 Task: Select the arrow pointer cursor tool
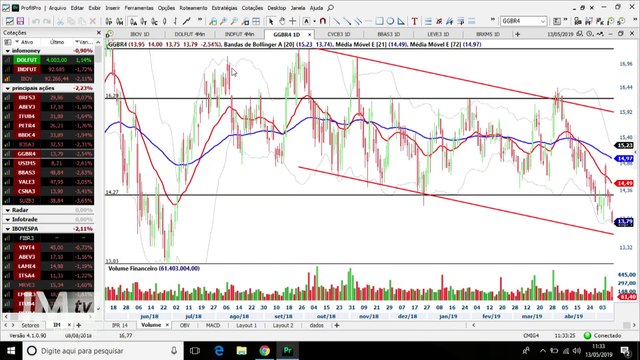coord(271,21)
